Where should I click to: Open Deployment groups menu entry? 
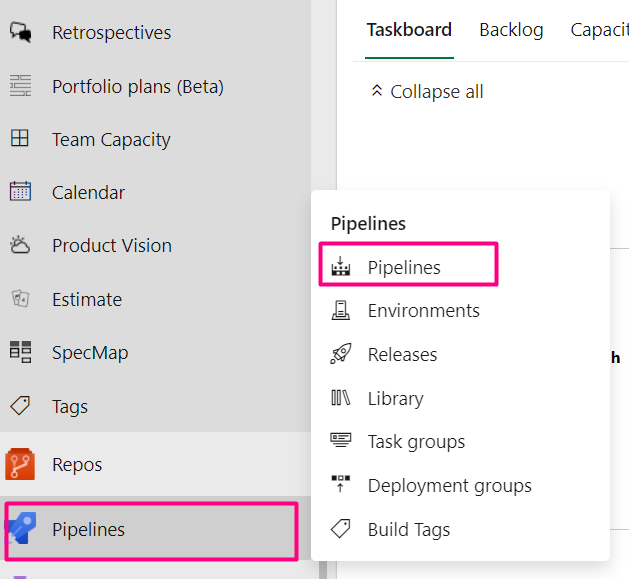point(449,486)
